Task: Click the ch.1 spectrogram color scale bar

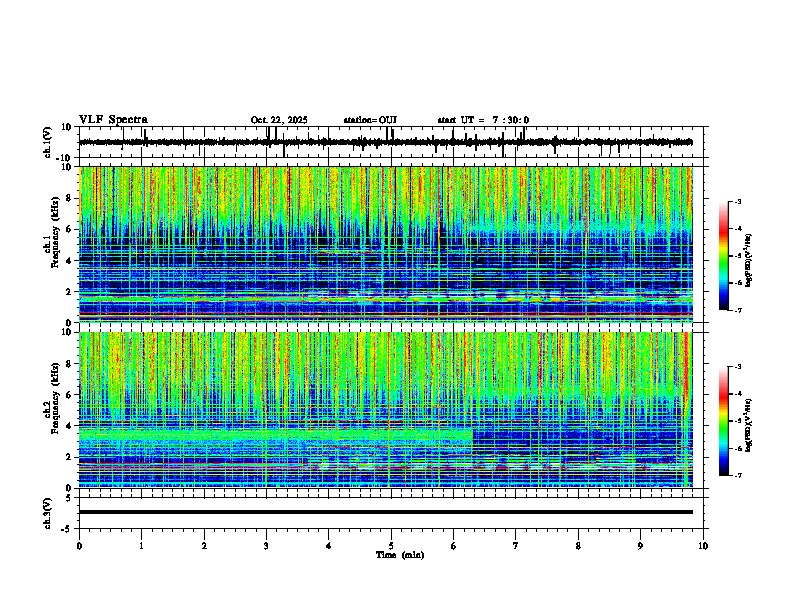Action: (x=723, y=256)
